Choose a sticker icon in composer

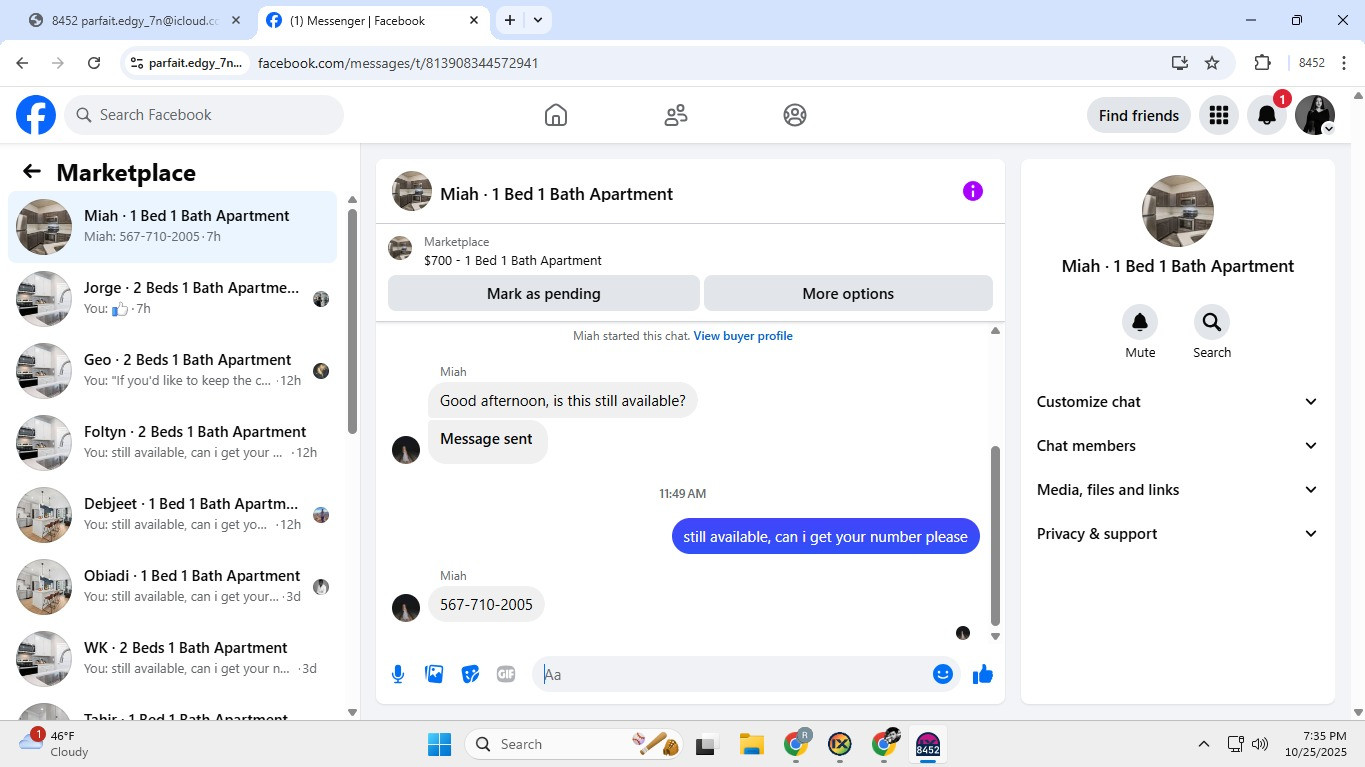click(x=470, y=674)
